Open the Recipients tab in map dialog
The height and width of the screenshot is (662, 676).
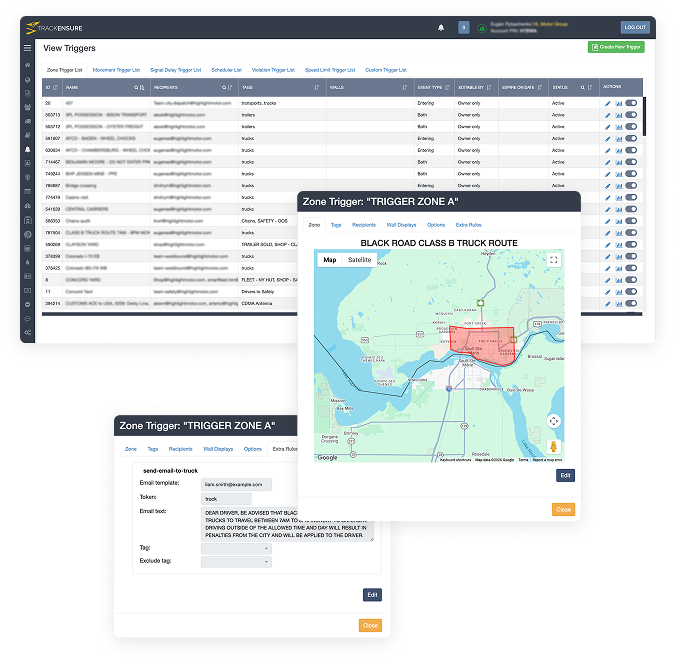point(363,225)
